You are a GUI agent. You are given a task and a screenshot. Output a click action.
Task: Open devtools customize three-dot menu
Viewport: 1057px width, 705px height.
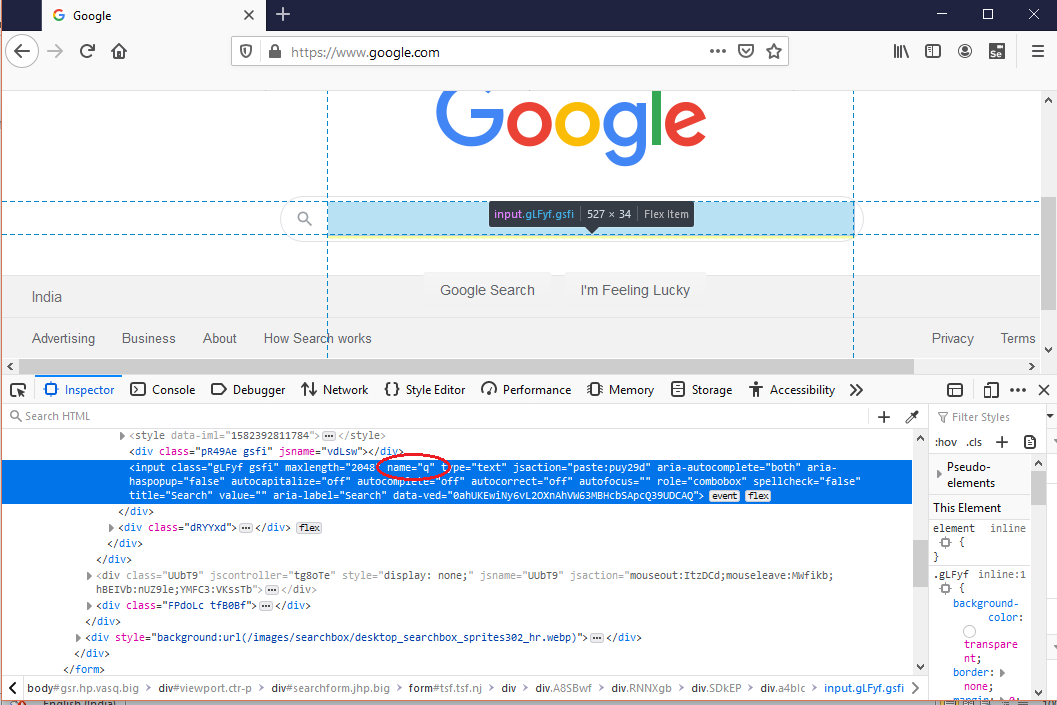[x=1018, y=390]
